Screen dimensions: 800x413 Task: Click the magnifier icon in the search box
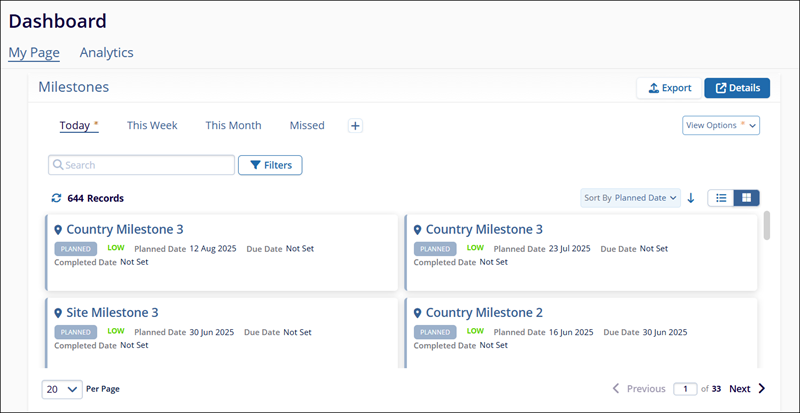click(58, 165)
